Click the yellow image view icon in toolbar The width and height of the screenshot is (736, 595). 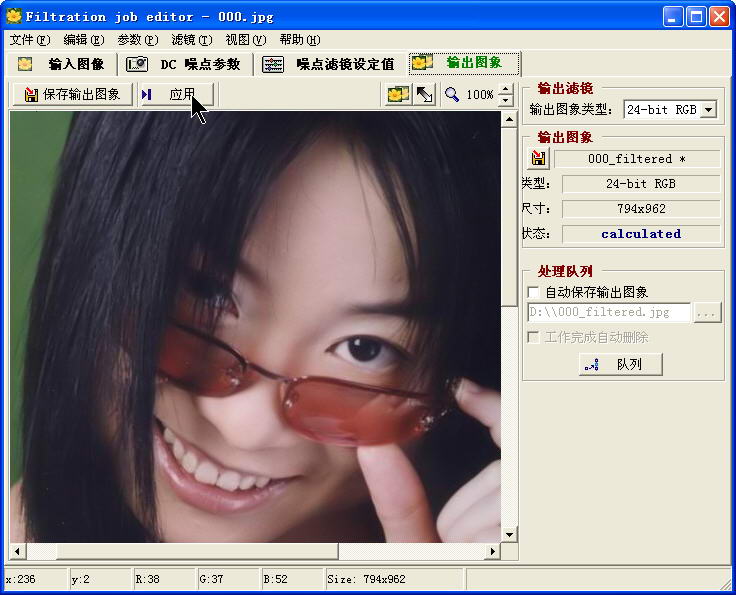click(399, 94)
